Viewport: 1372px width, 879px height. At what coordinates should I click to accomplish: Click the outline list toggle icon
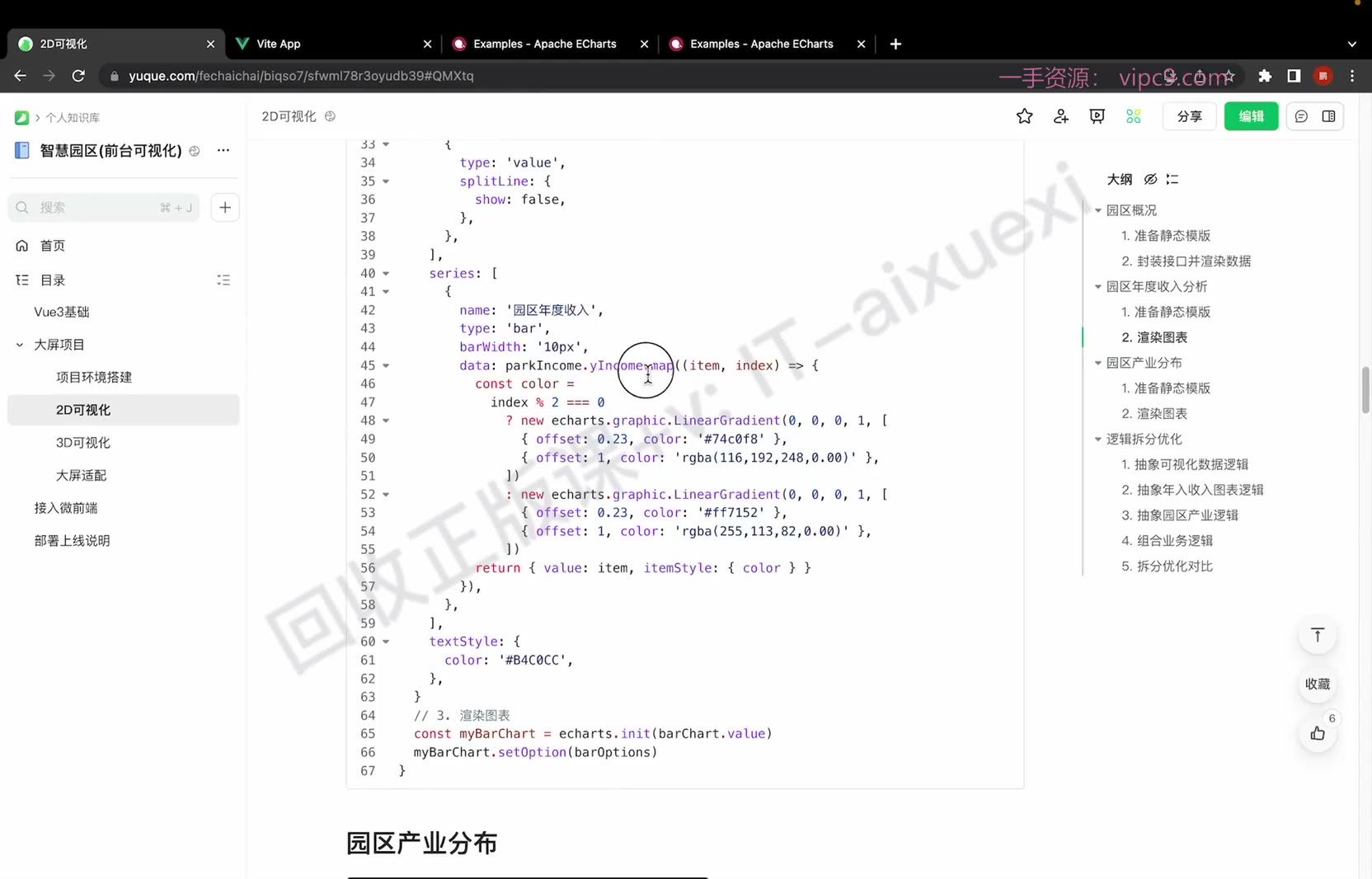pos(1172,179)
